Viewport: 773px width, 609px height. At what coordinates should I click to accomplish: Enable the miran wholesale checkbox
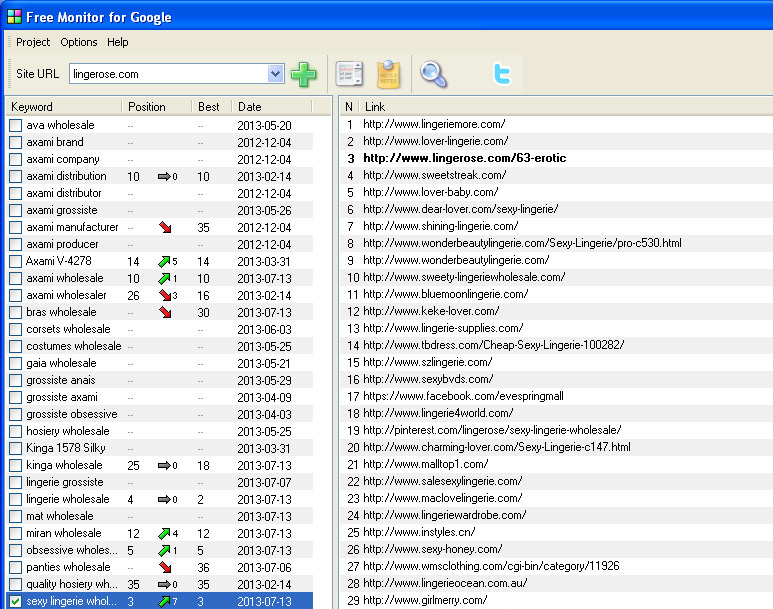tap(15, 534)
